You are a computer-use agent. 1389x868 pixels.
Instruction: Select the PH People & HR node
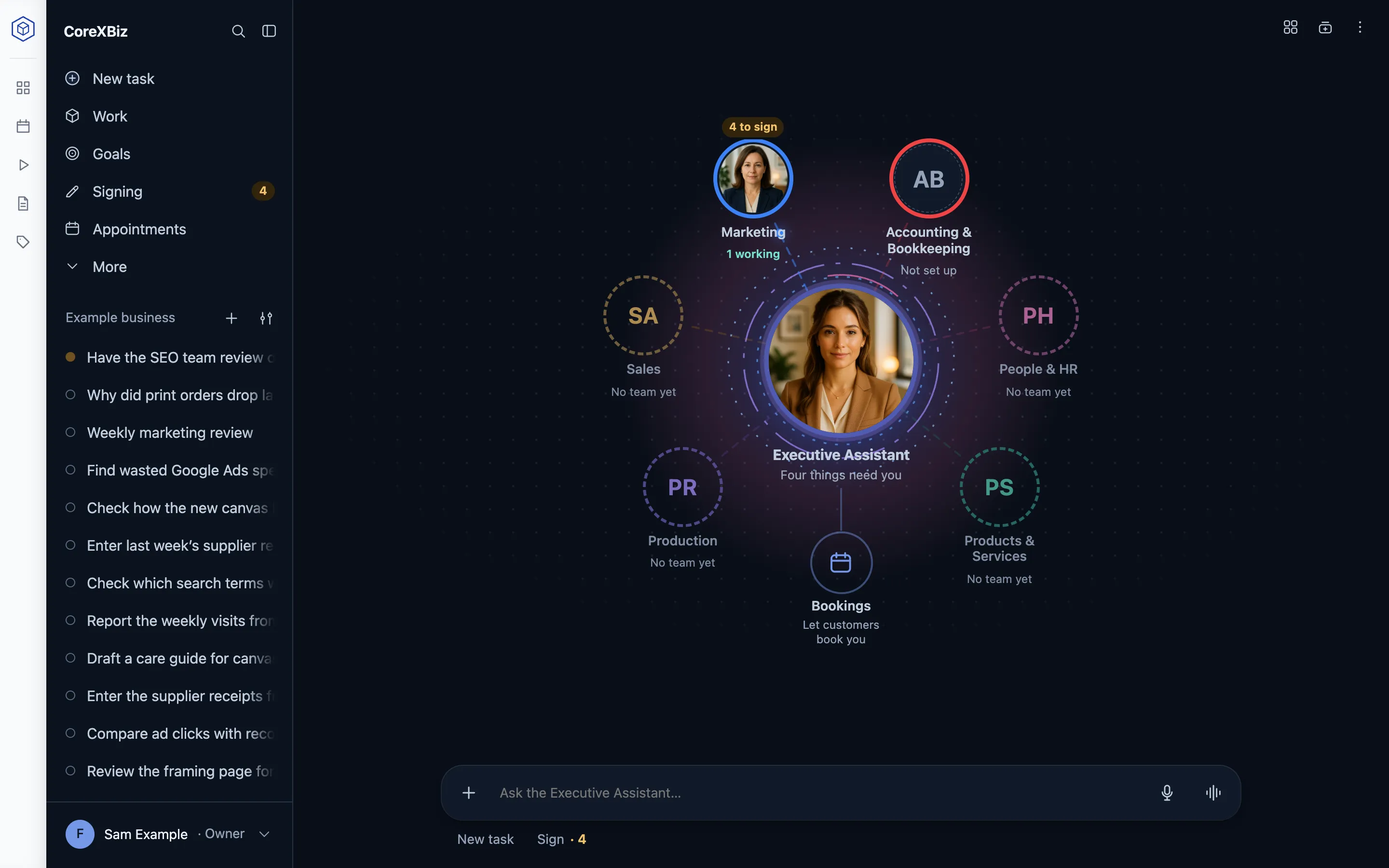click(x=1038, y=315)
